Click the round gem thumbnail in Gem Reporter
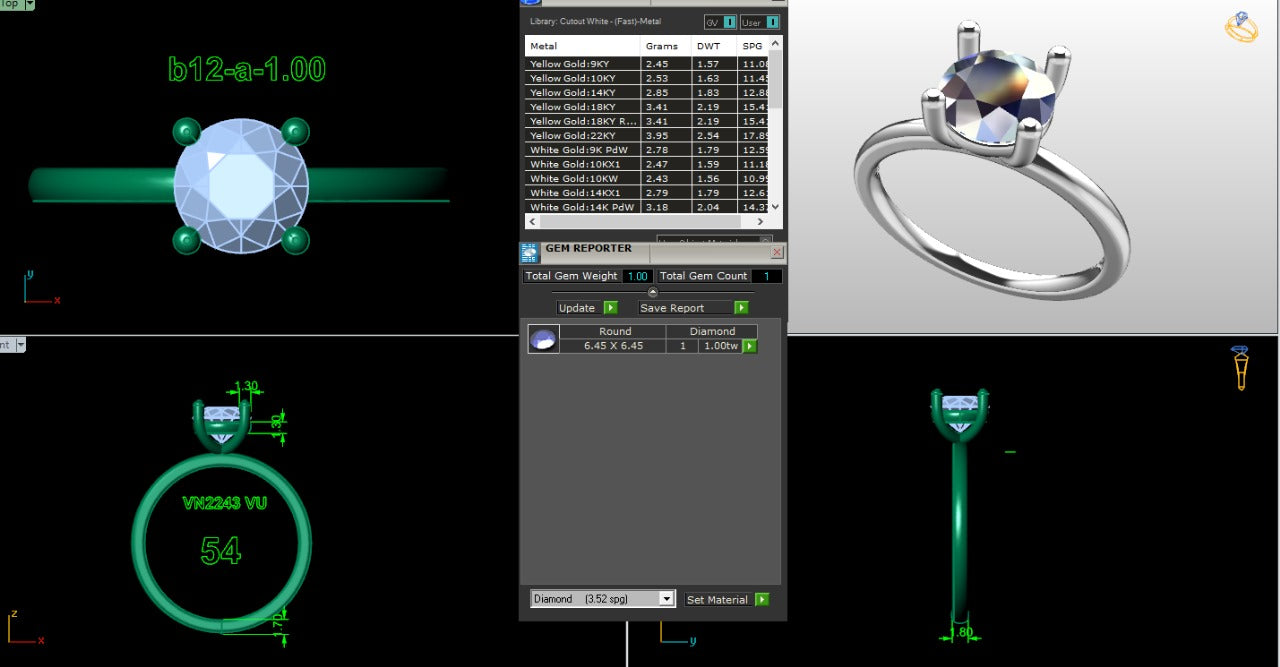The image size is (1280, 667). pos(543,339)
